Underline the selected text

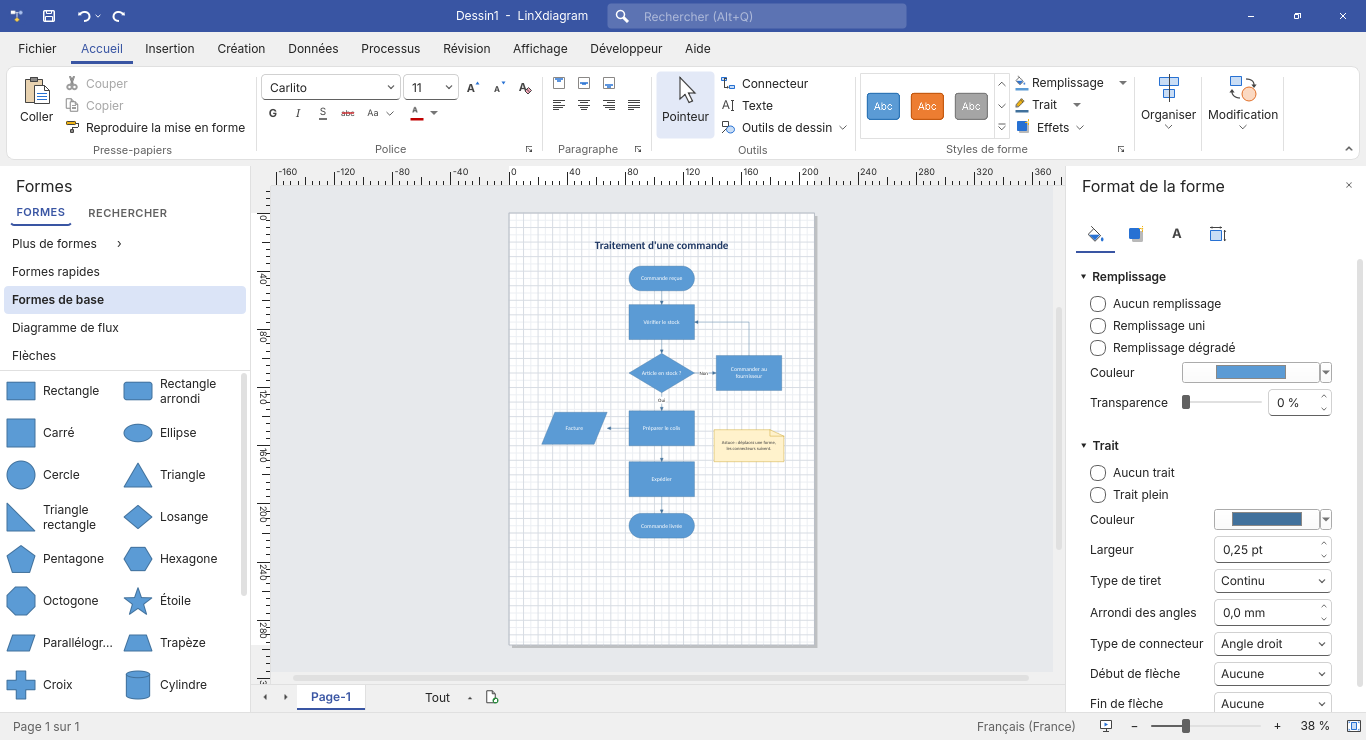[323, 113]
